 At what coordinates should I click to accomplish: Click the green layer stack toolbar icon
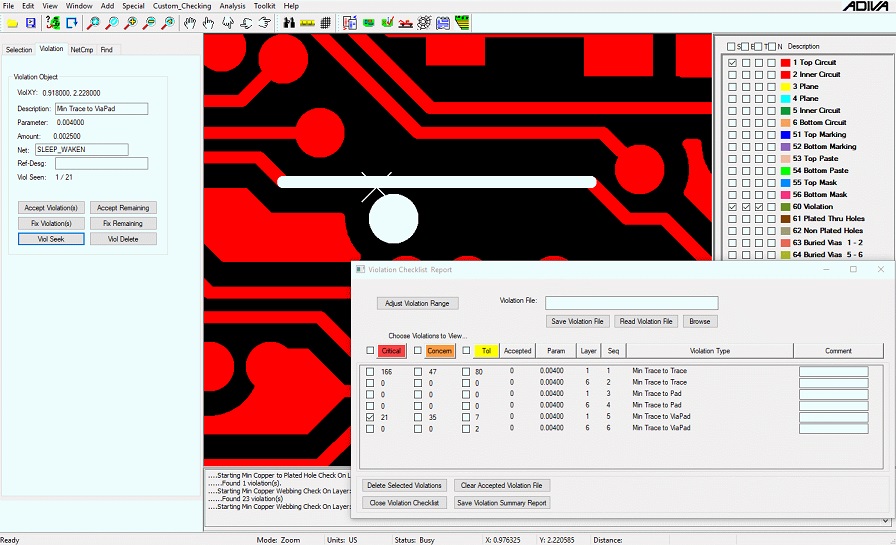pos(462,23)
